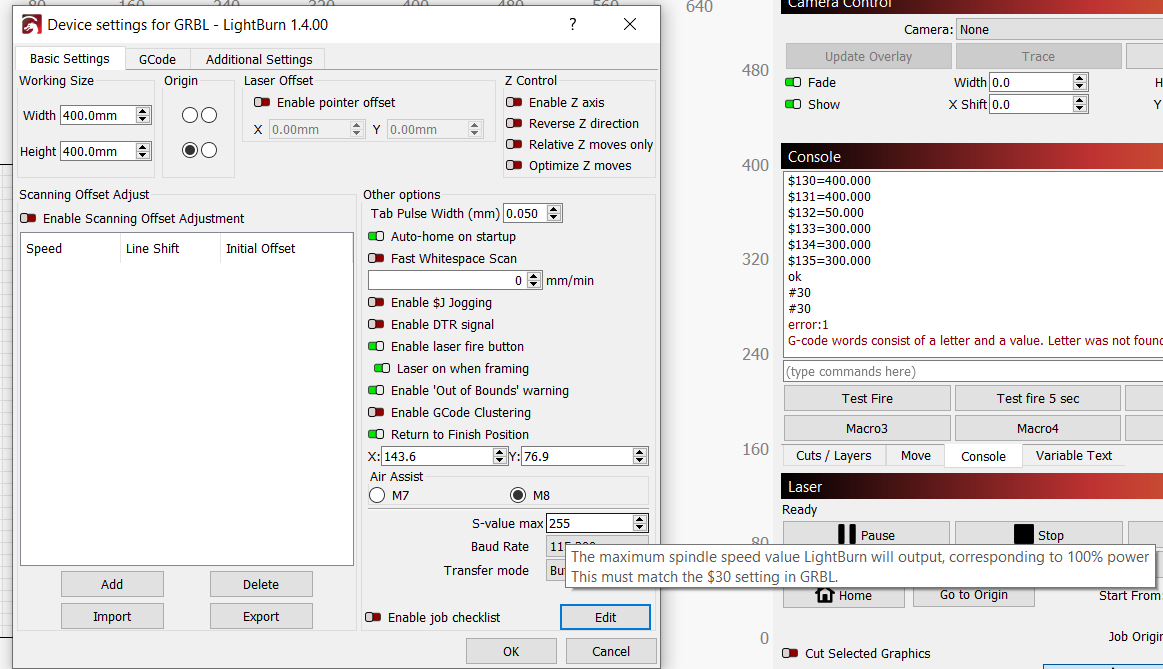Select top-right origin radio button

click(x=209, y=115)
